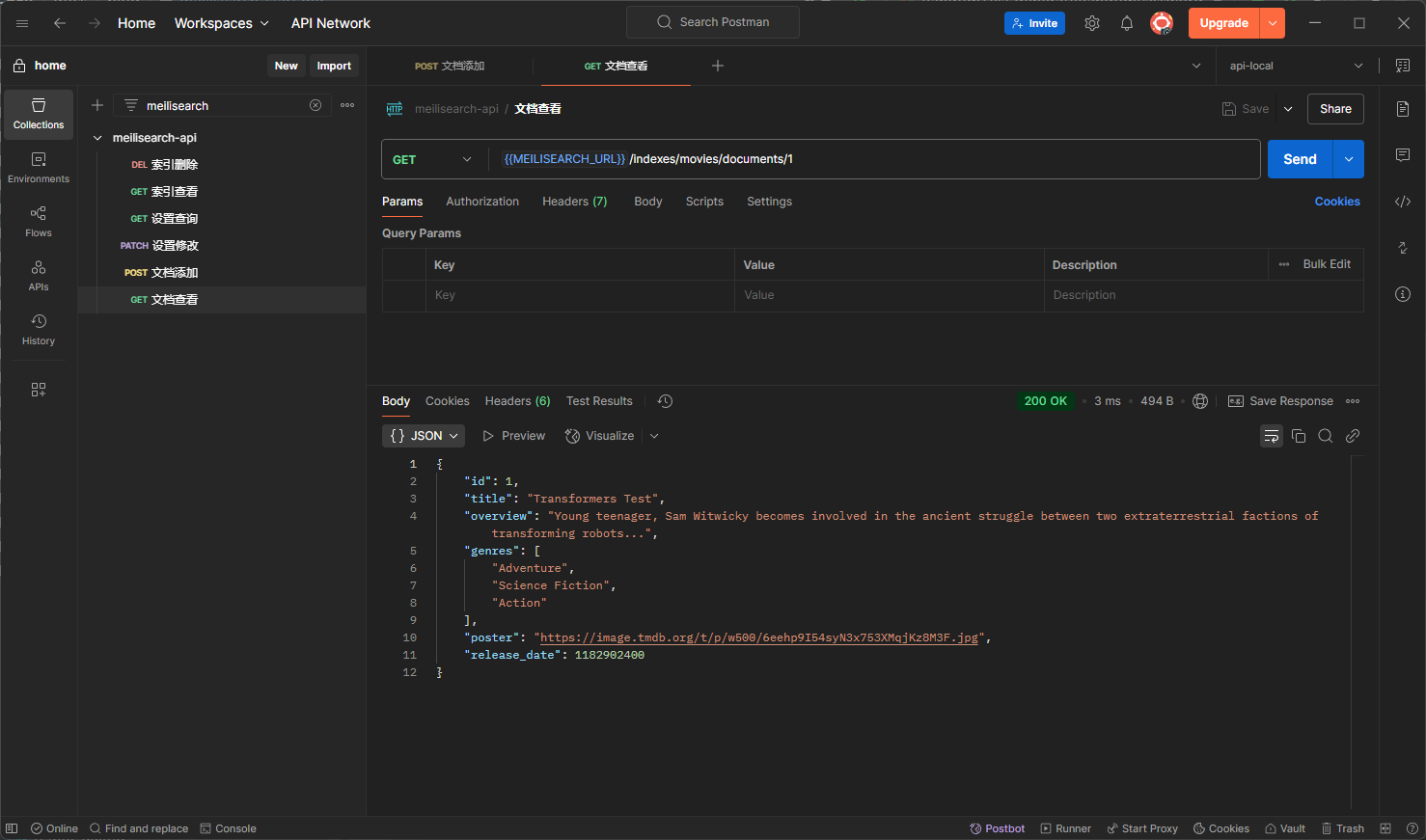1426x840 pixels.
Task: Toggle line wrapping in the response viewer
Action: [x=1271, y=436]
